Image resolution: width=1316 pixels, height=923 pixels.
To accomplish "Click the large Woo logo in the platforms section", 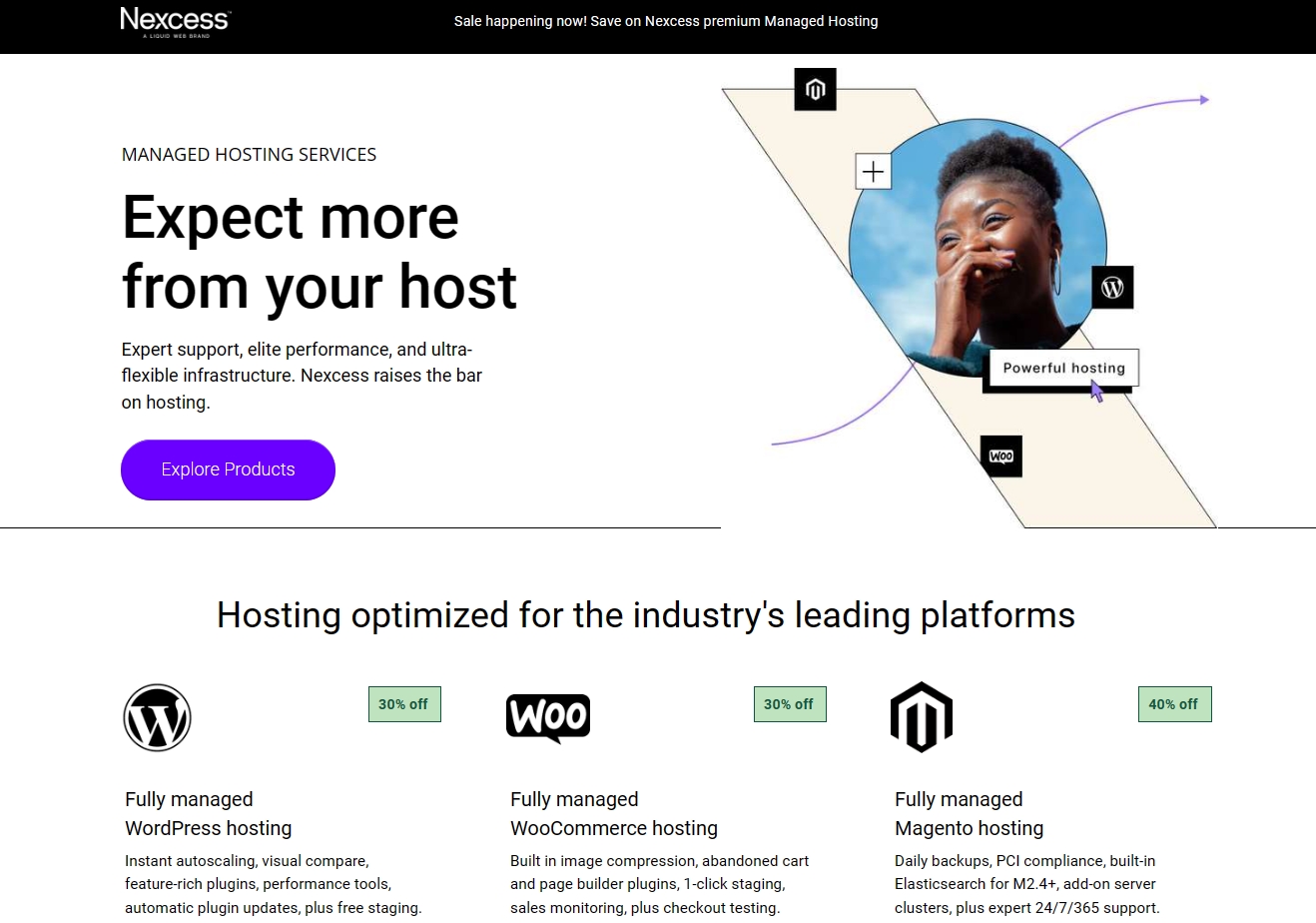I will 548,718.
